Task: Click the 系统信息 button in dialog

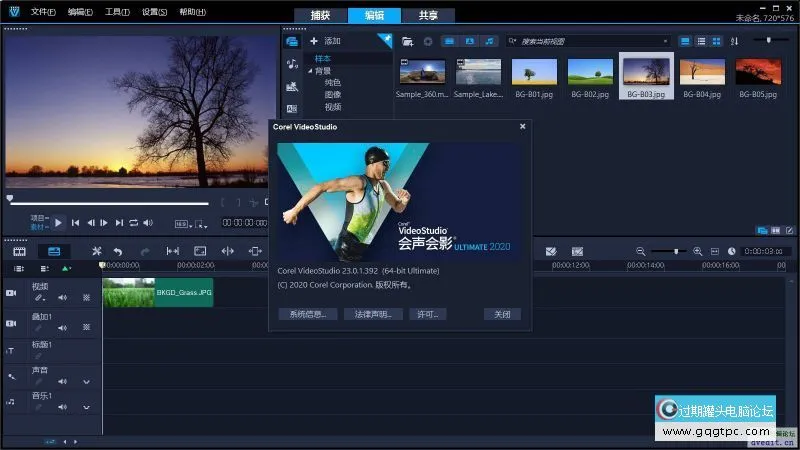Action: coord(307,314)
